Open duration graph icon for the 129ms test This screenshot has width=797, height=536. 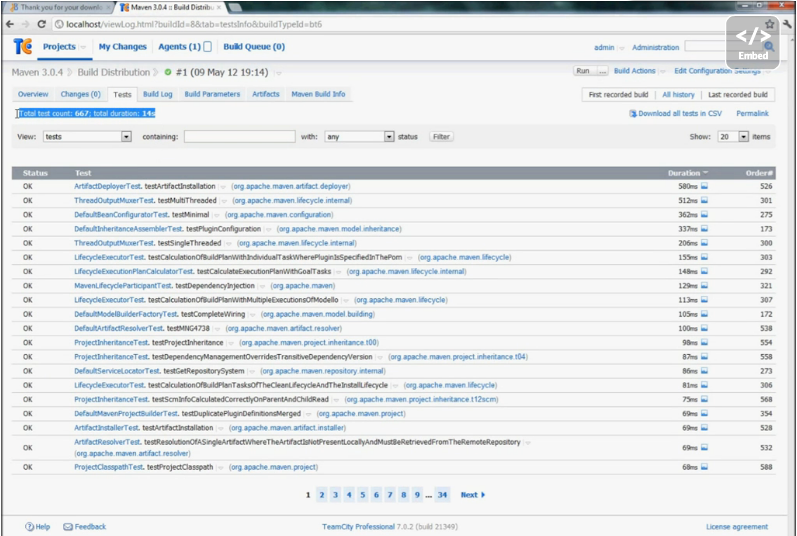coord(704,286)
